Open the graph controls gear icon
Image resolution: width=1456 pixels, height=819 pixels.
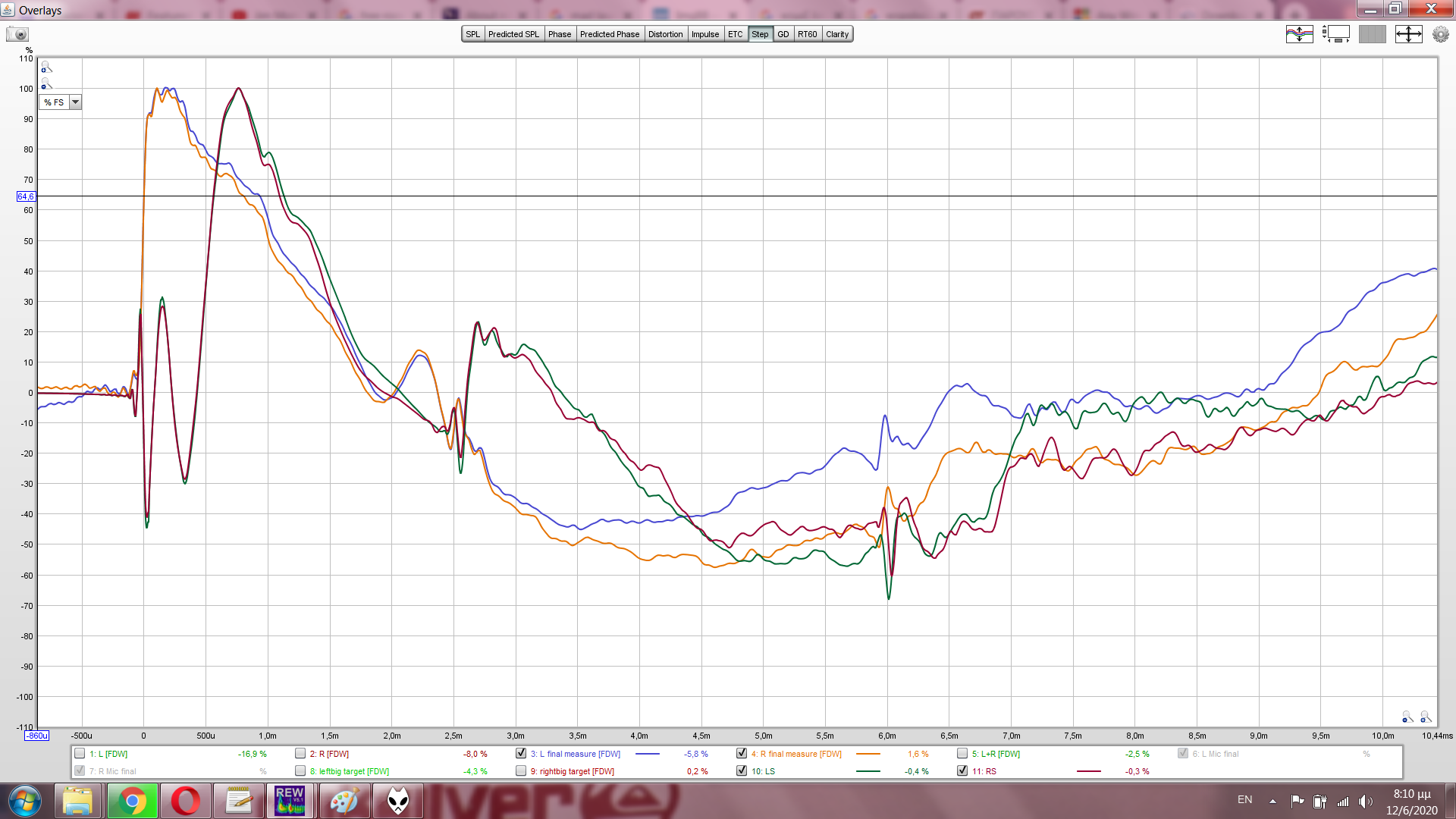(1440, 34)
